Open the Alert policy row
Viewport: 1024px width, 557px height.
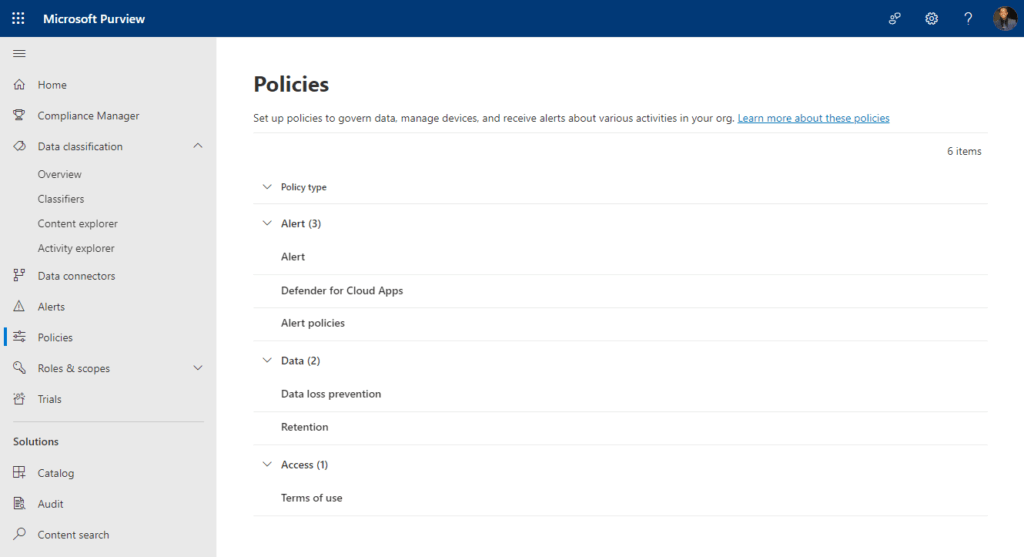620,257
